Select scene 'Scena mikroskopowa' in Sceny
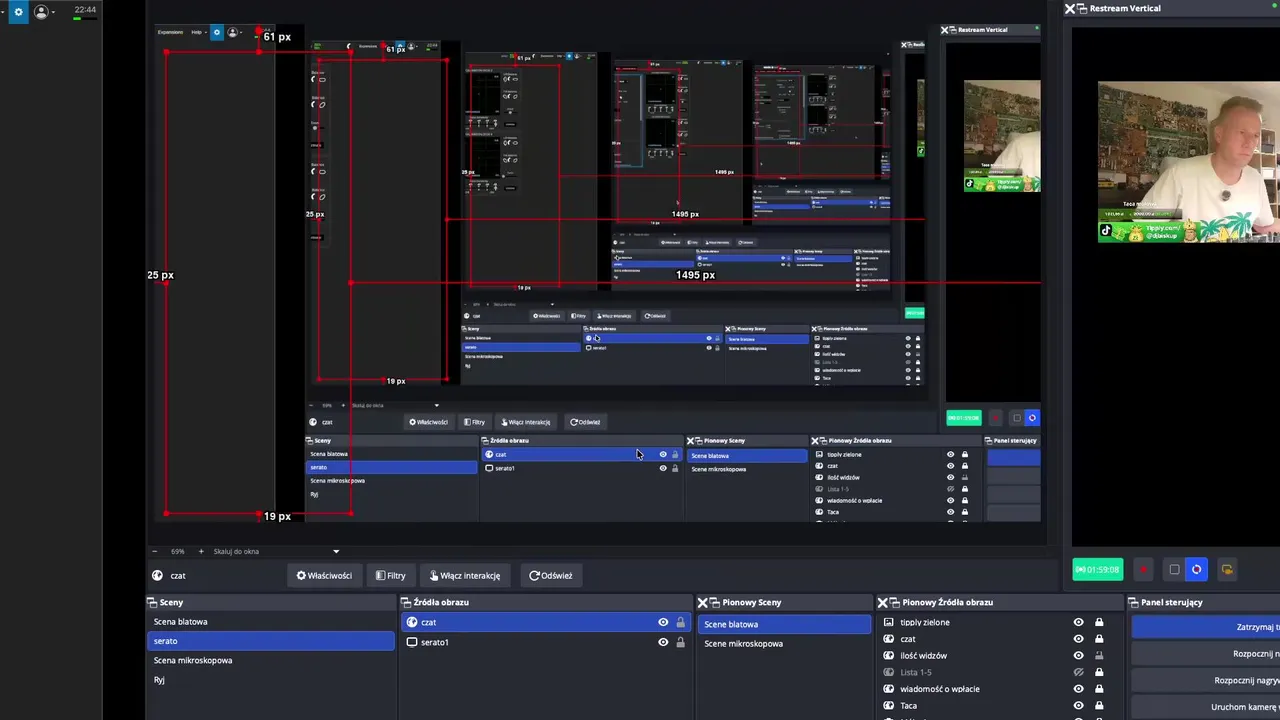The width and height of the screenshot is (1280, 720). coord(270,660)
